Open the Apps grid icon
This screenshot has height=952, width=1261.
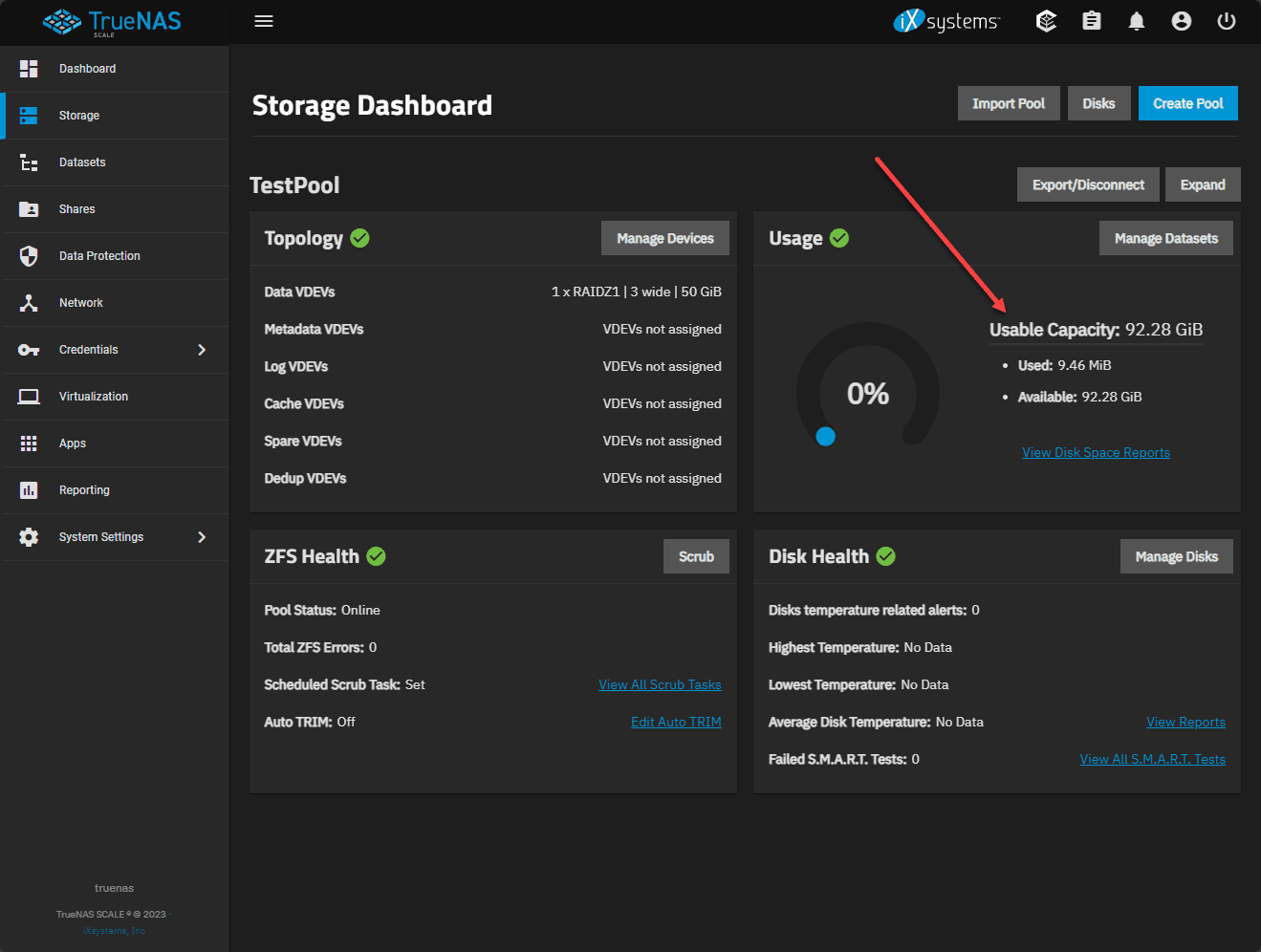[x=28, y=443]
